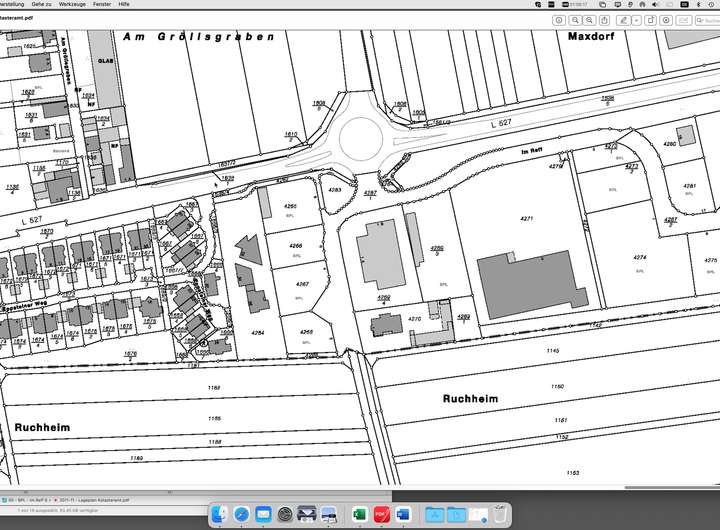
Task: Launch Excel from the Dock
Action: click(358, 514)
